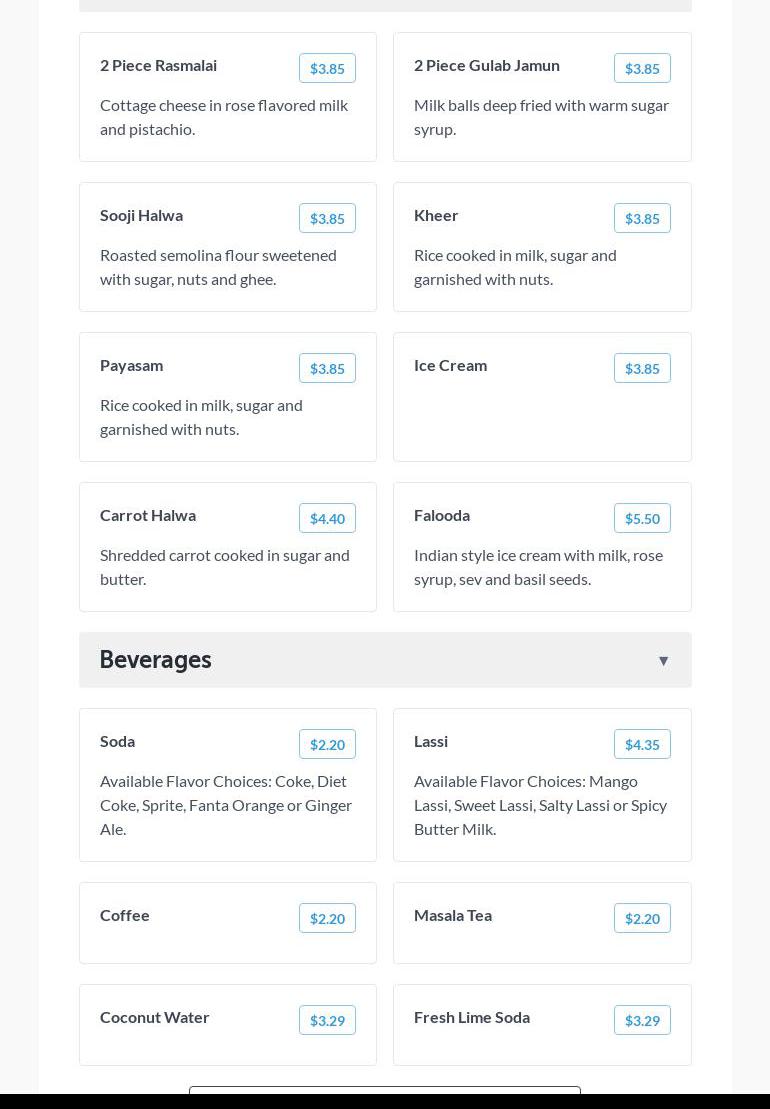The image size is (770, 1109).
Task: Select the Soda flavor choices description
Action: (226, 805)
